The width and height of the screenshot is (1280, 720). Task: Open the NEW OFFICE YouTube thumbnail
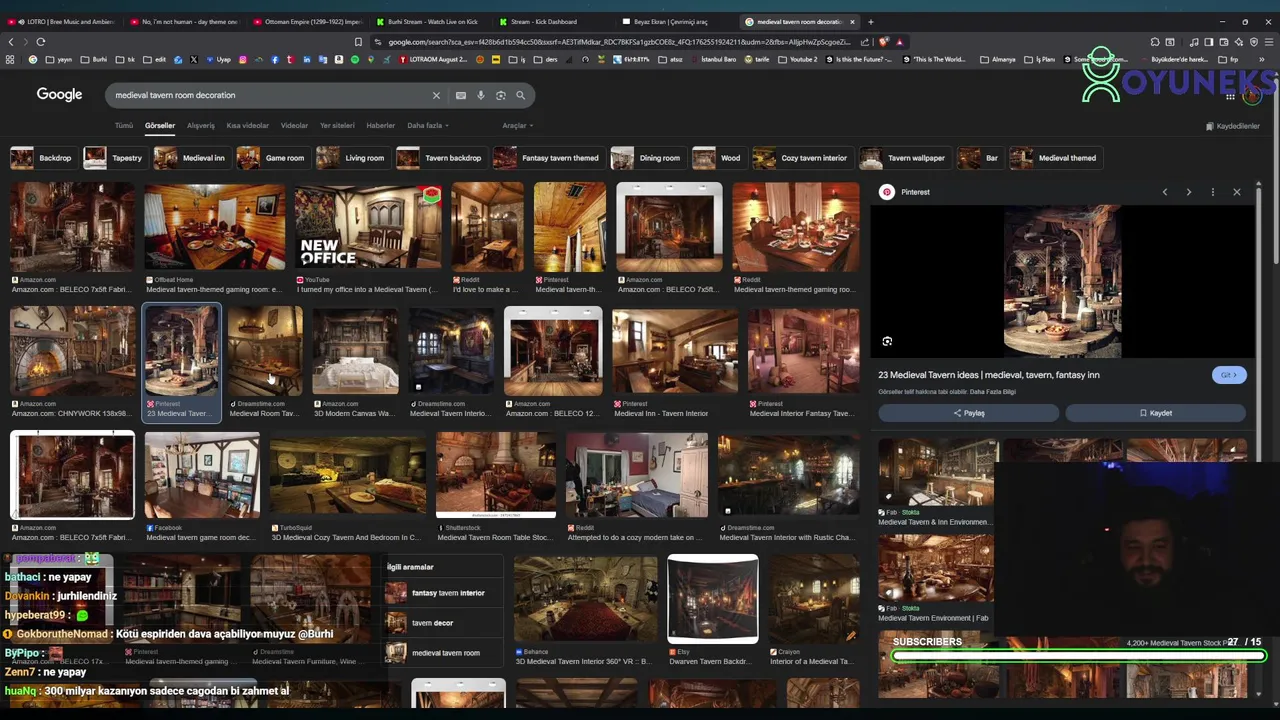point(367,226)
